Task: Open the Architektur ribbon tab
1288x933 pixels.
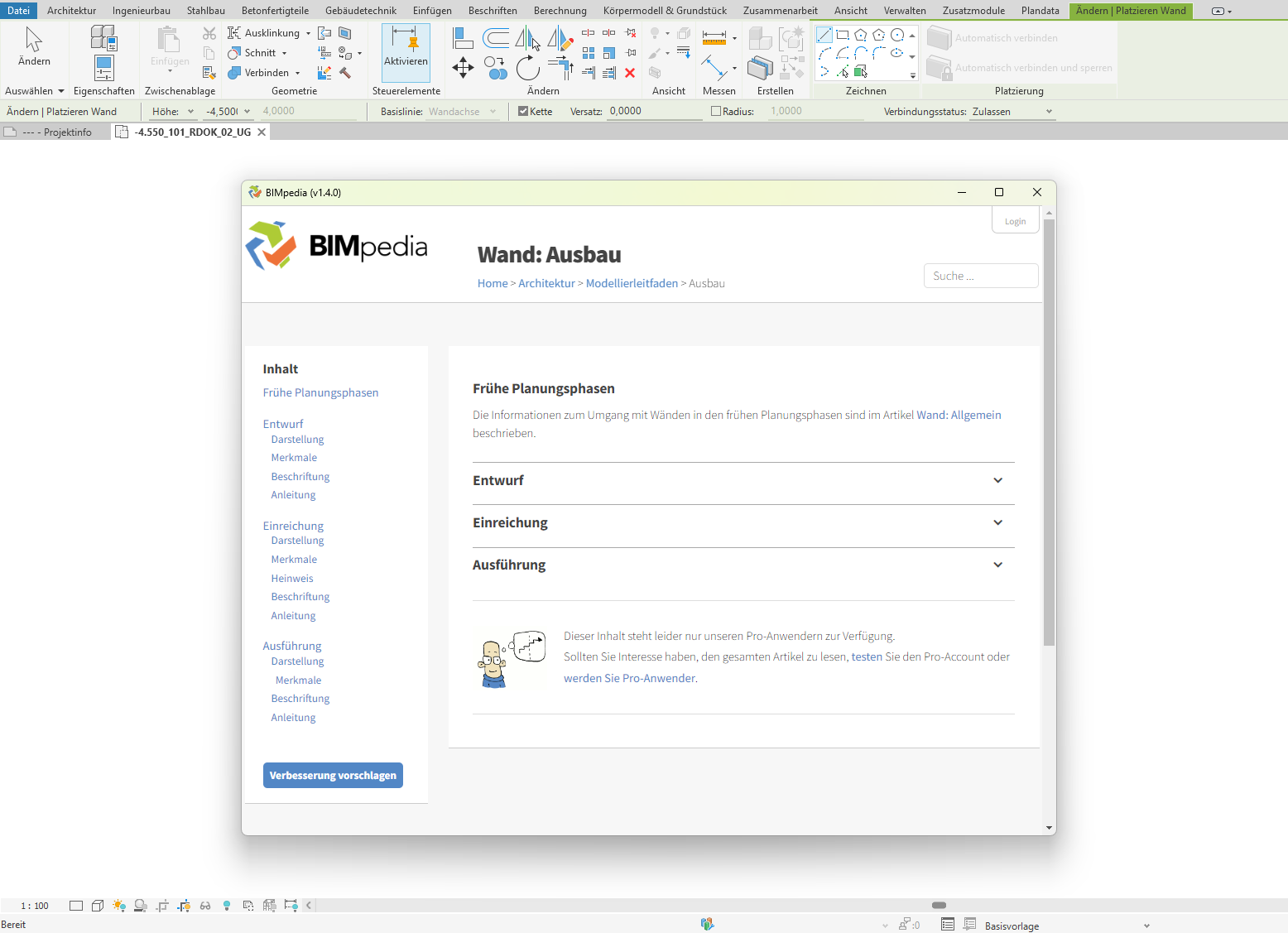Action: (71, 11)
